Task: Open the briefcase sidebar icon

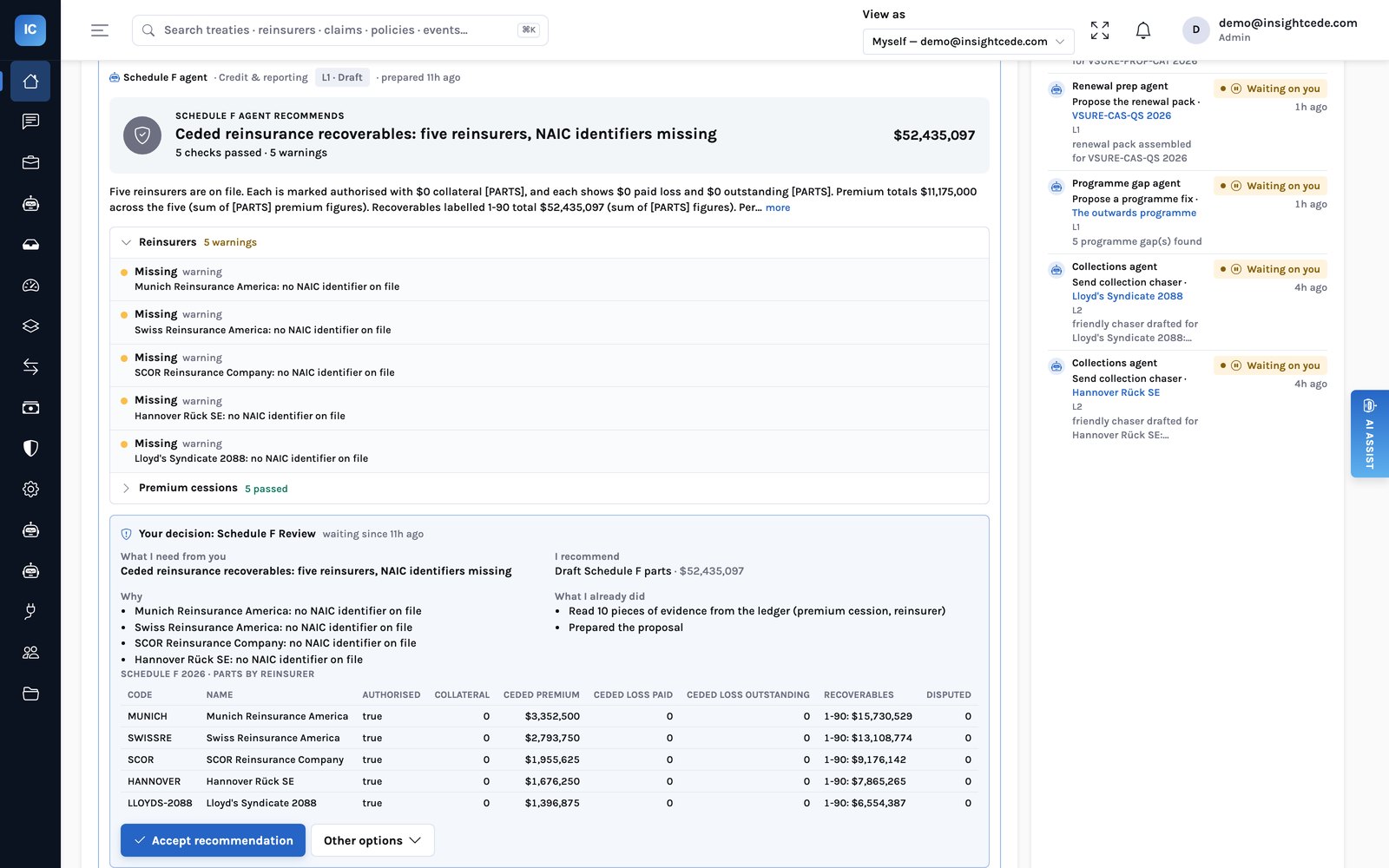Action: click(30, 162)
